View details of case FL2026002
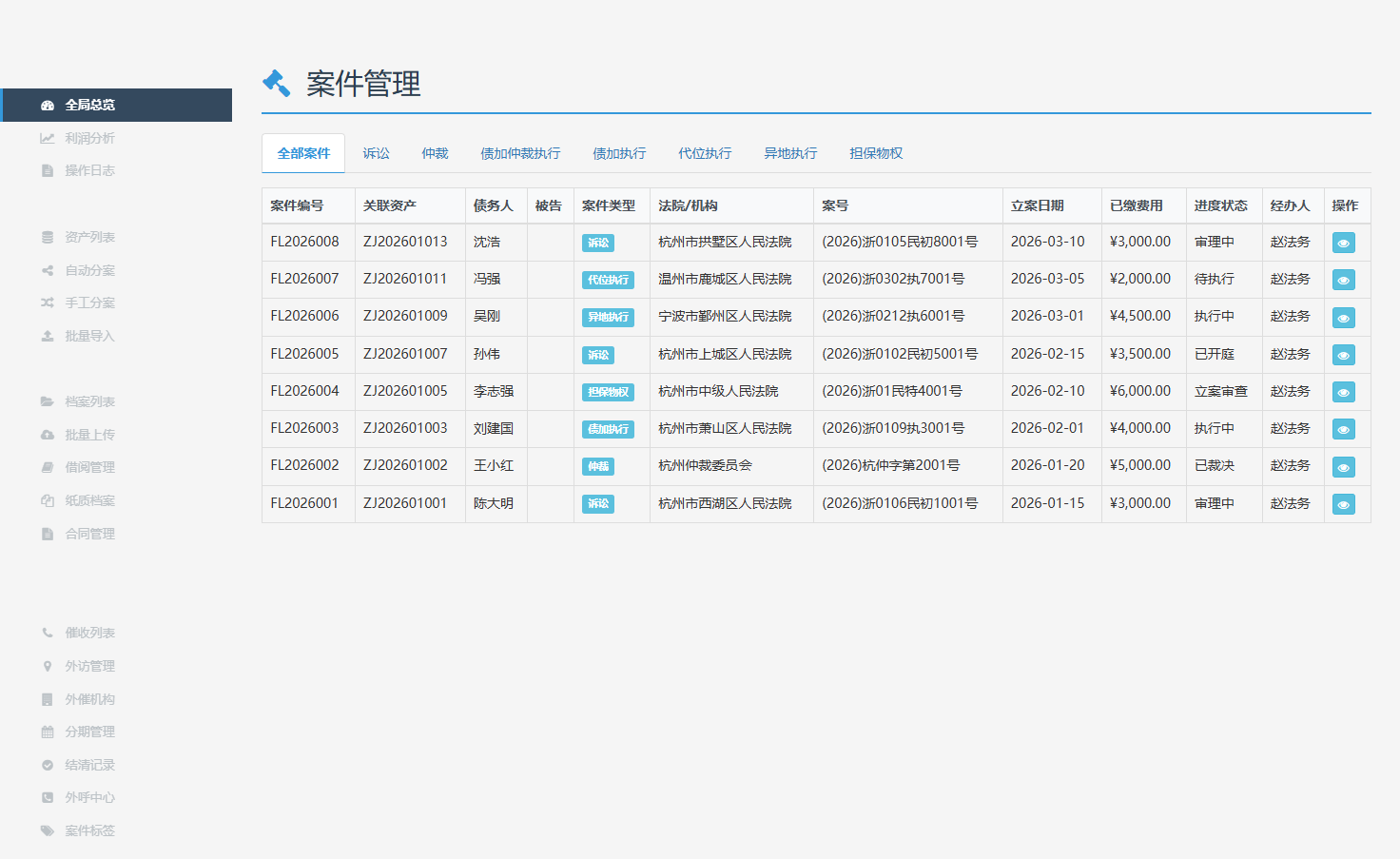The height and width of the screenshot is (859, 1400). click(1344, 466)
